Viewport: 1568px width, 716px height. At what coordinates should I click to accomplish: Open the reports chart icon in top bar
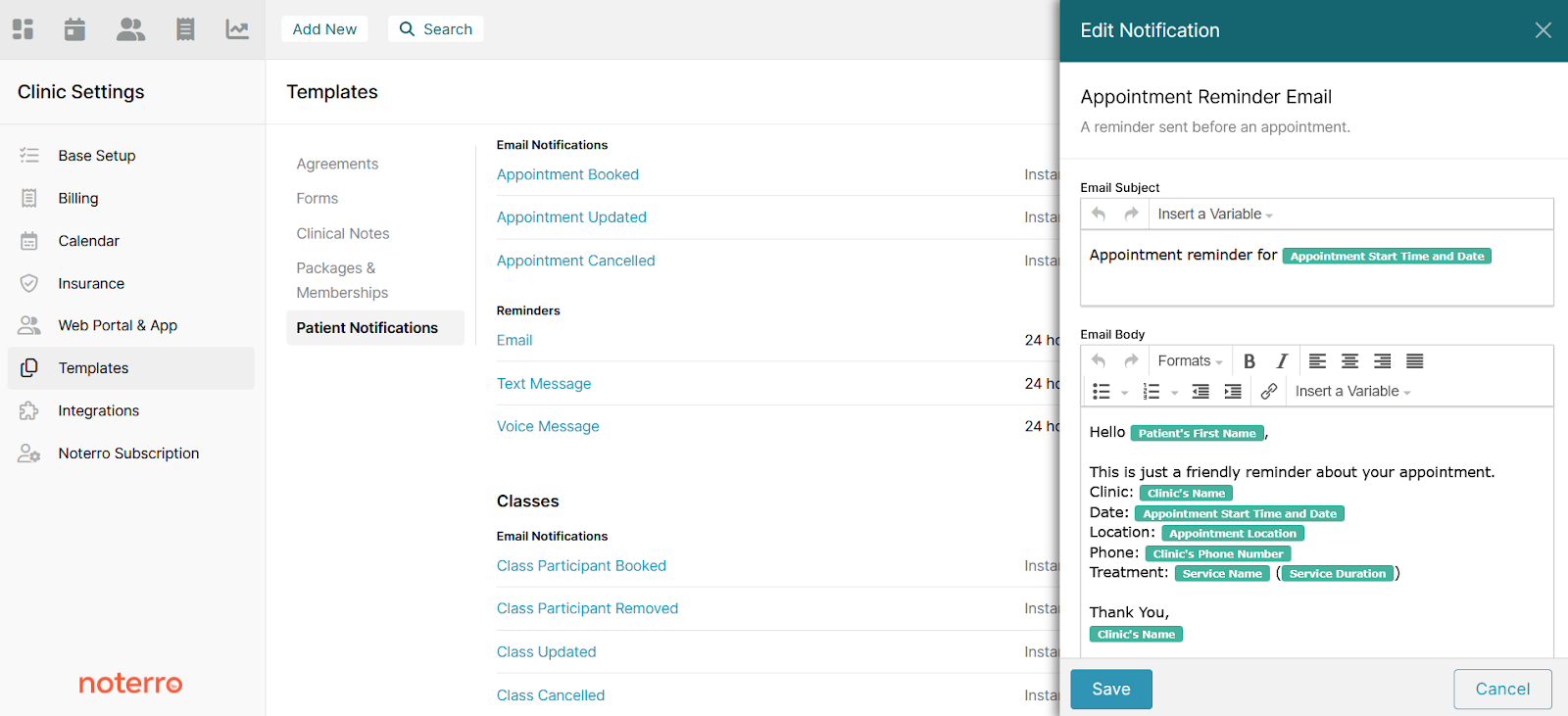237,29
